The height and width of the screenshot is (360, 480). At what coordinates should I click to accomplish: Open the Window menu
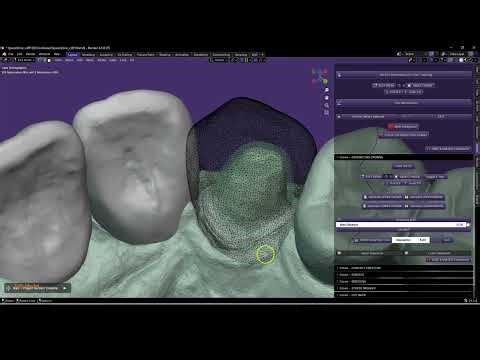(x=44, y=54)
